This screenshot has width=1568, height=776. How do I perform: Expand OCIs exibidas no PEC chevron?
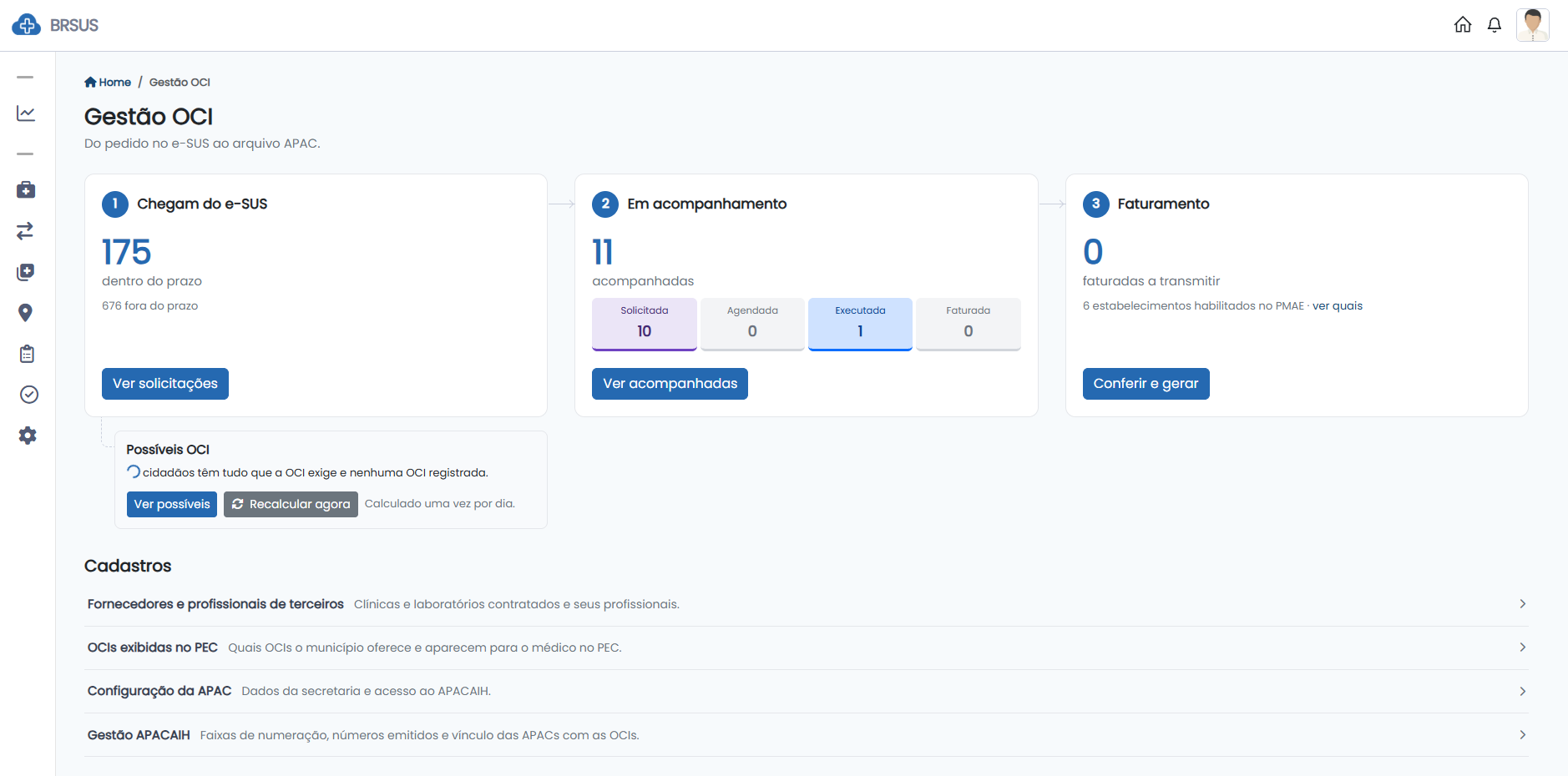tap(1523, 648)
